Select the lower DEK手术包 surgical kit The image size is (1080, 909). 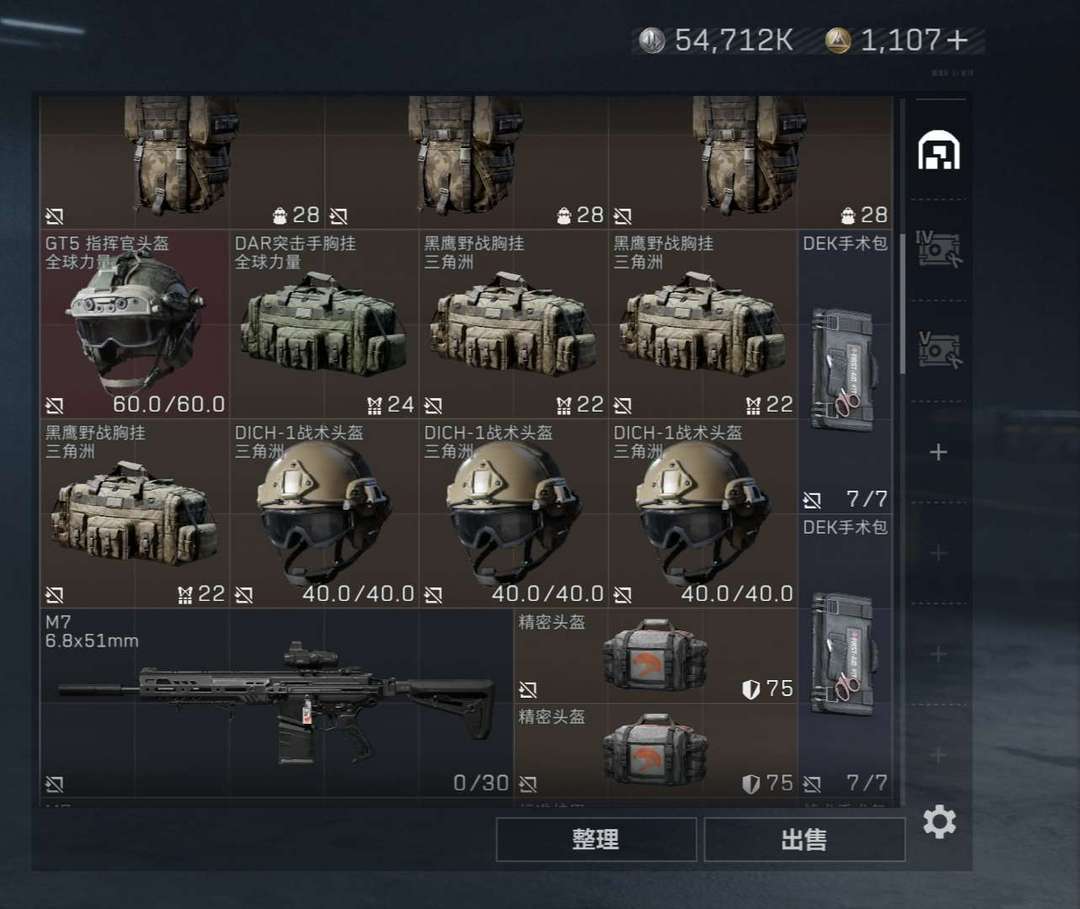pos(845,656)
